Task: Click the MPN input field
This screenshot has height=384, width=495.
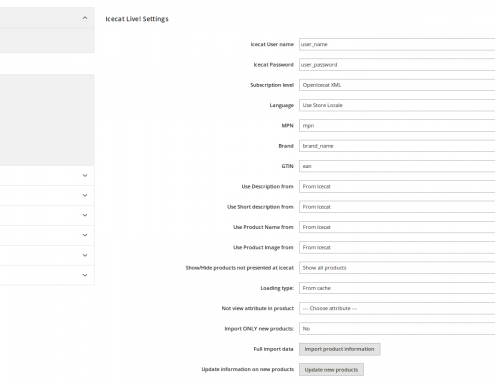Action: click(x=397, y=126)
